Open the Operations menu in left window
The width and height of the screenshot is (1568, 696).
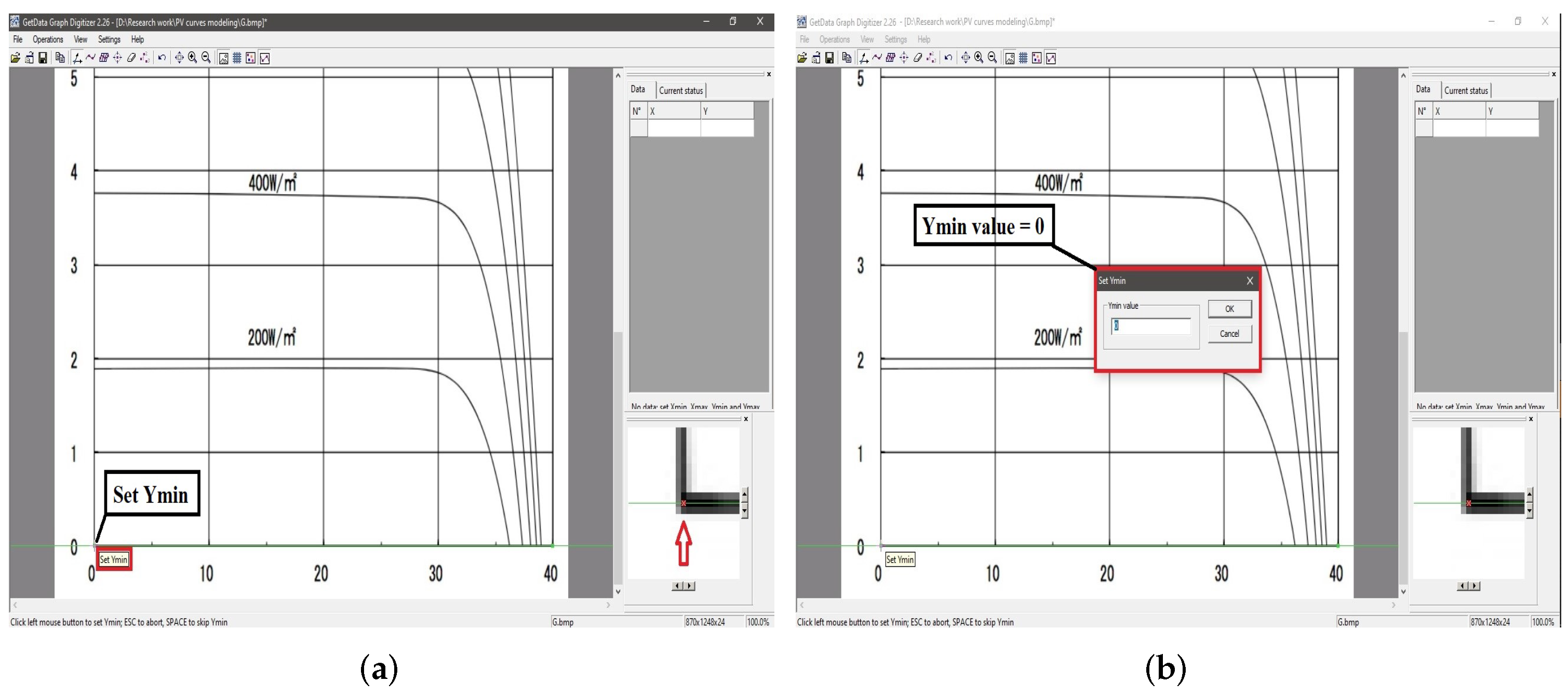[x=47, y=39]
